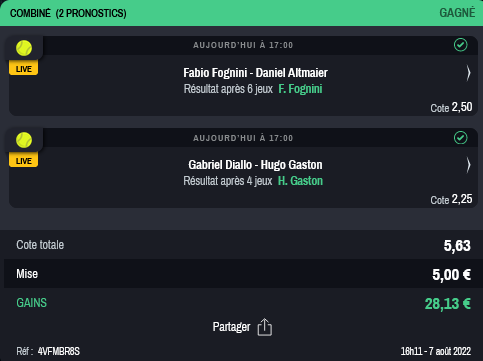
Task: Click the green checkmark on Gaston bet
Action: [x=460, y=138]
